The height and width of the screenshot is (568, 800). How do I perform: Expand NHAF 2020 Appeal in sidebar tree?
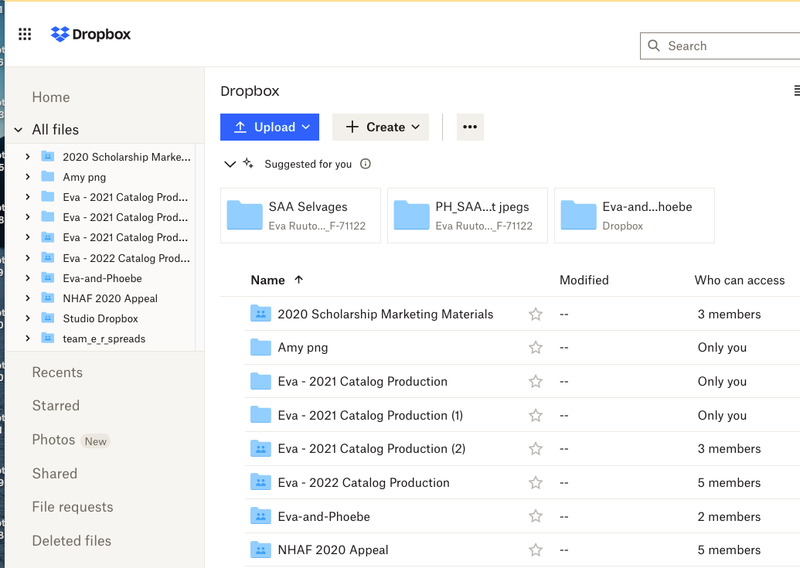pos(27,298)
